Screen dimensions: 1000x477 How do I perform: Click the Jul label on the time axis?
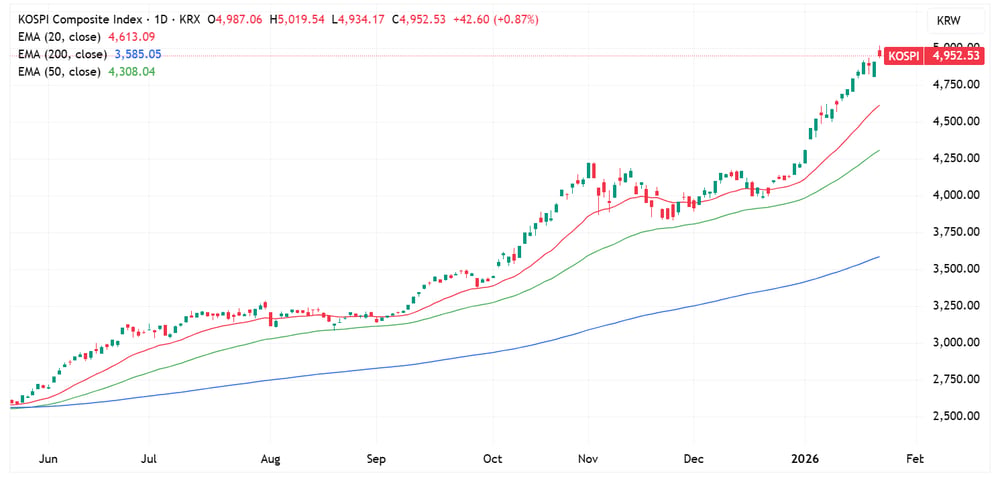[x=149, y=459]
